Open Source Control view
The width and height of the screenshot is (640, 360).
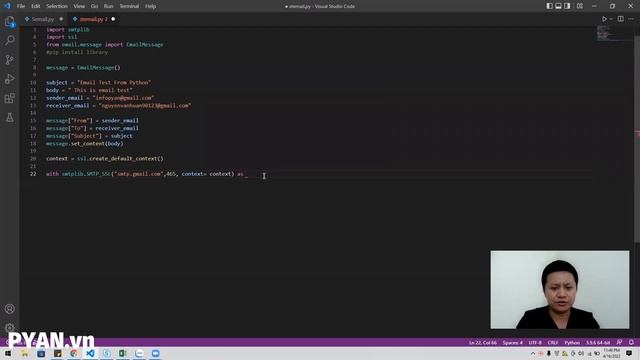tap(10, 60)
